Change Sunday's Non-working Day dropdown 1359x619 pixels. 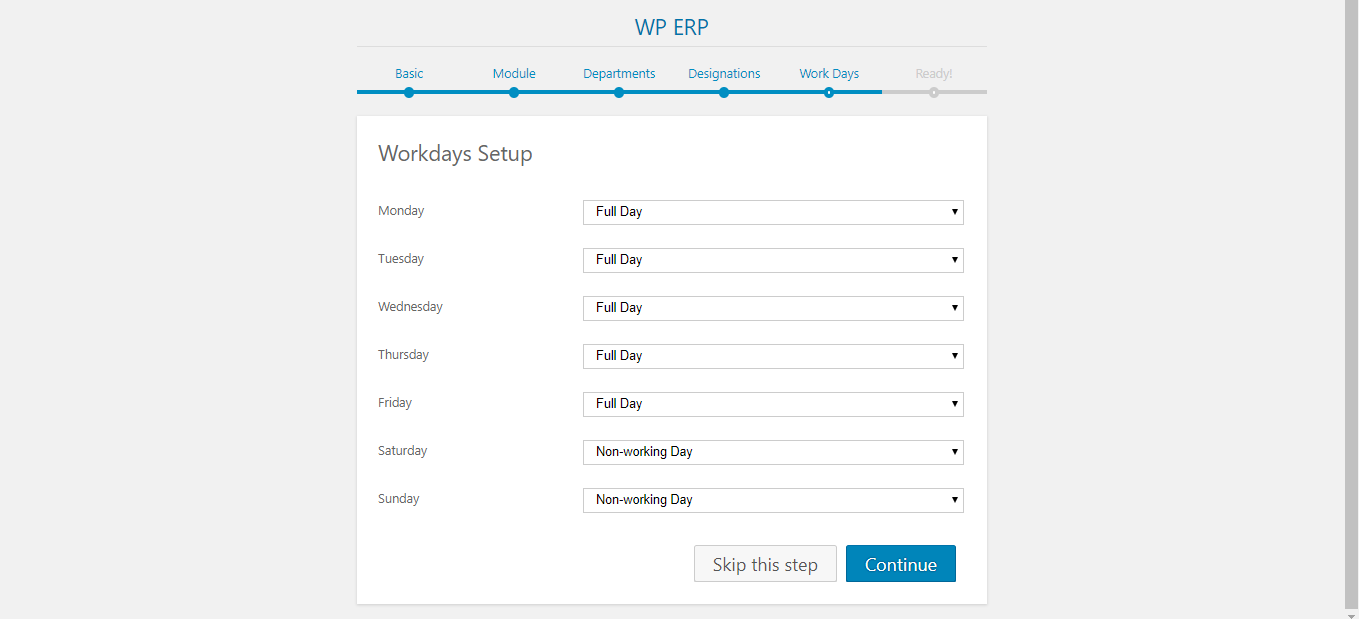(x=773, y=500)
